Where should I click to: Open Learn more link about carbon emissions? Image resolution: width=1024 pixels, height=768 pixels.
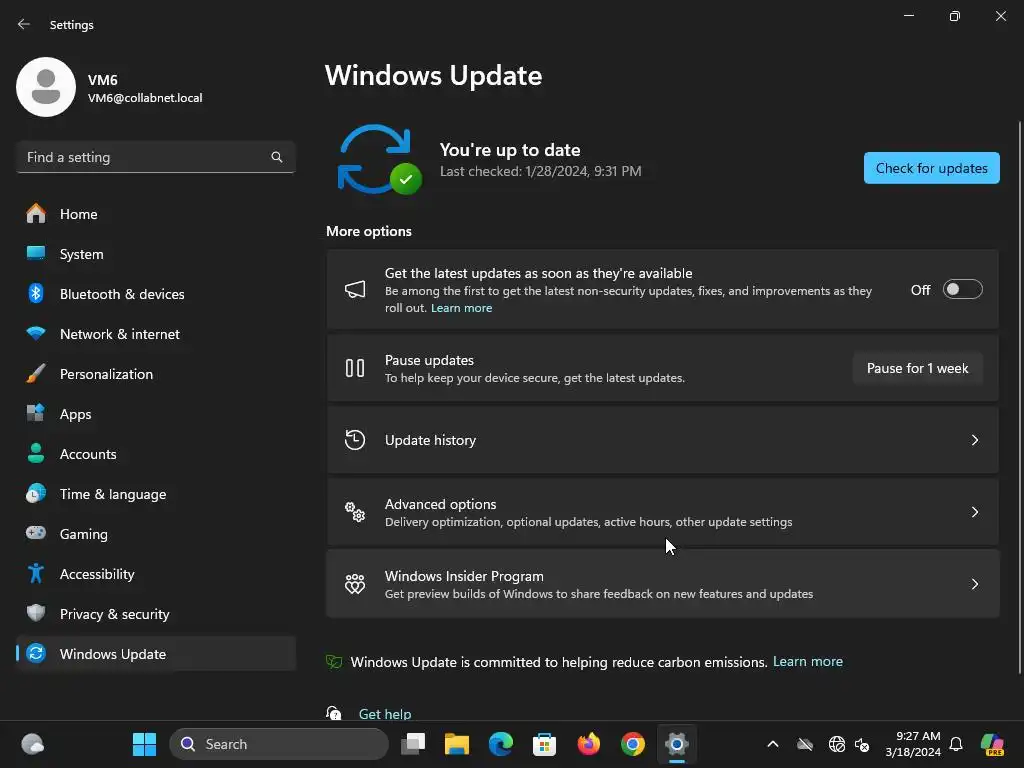[x=808, y=662]
